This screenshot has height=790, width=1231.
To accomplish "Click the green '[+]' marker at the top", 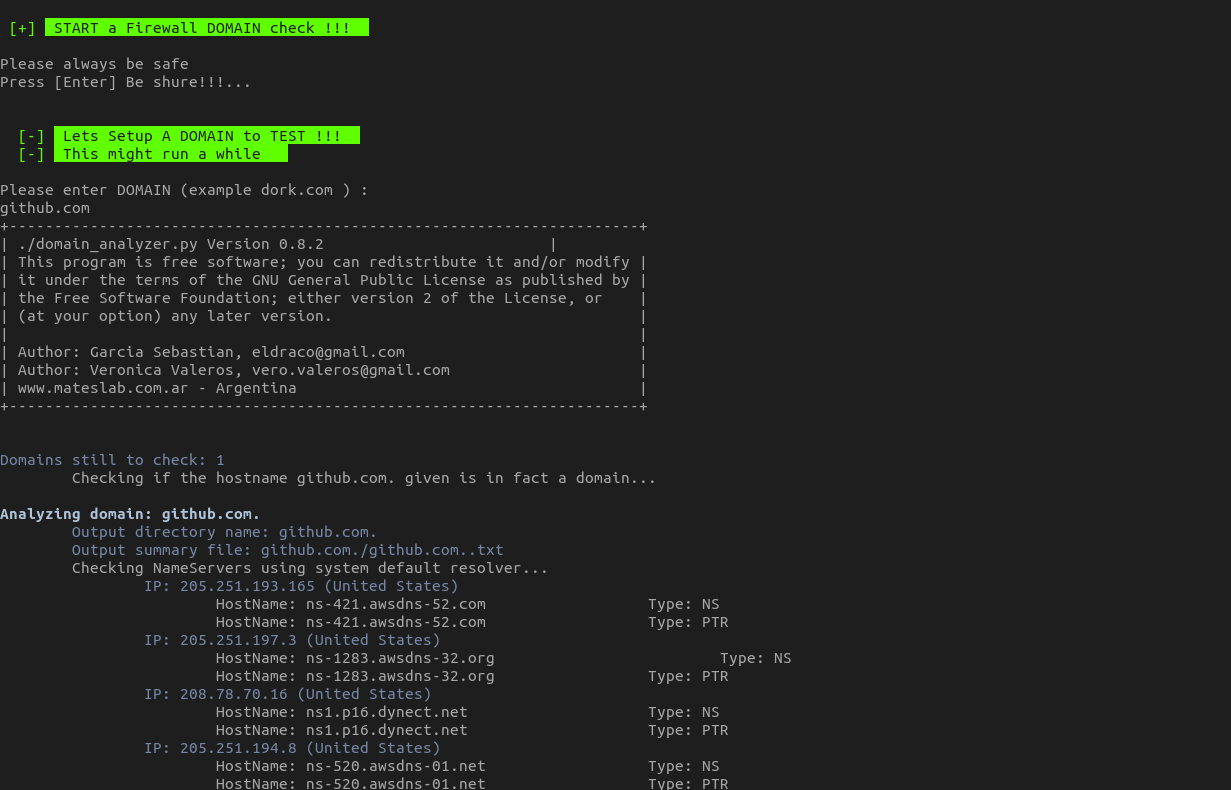I will (22, 28).
